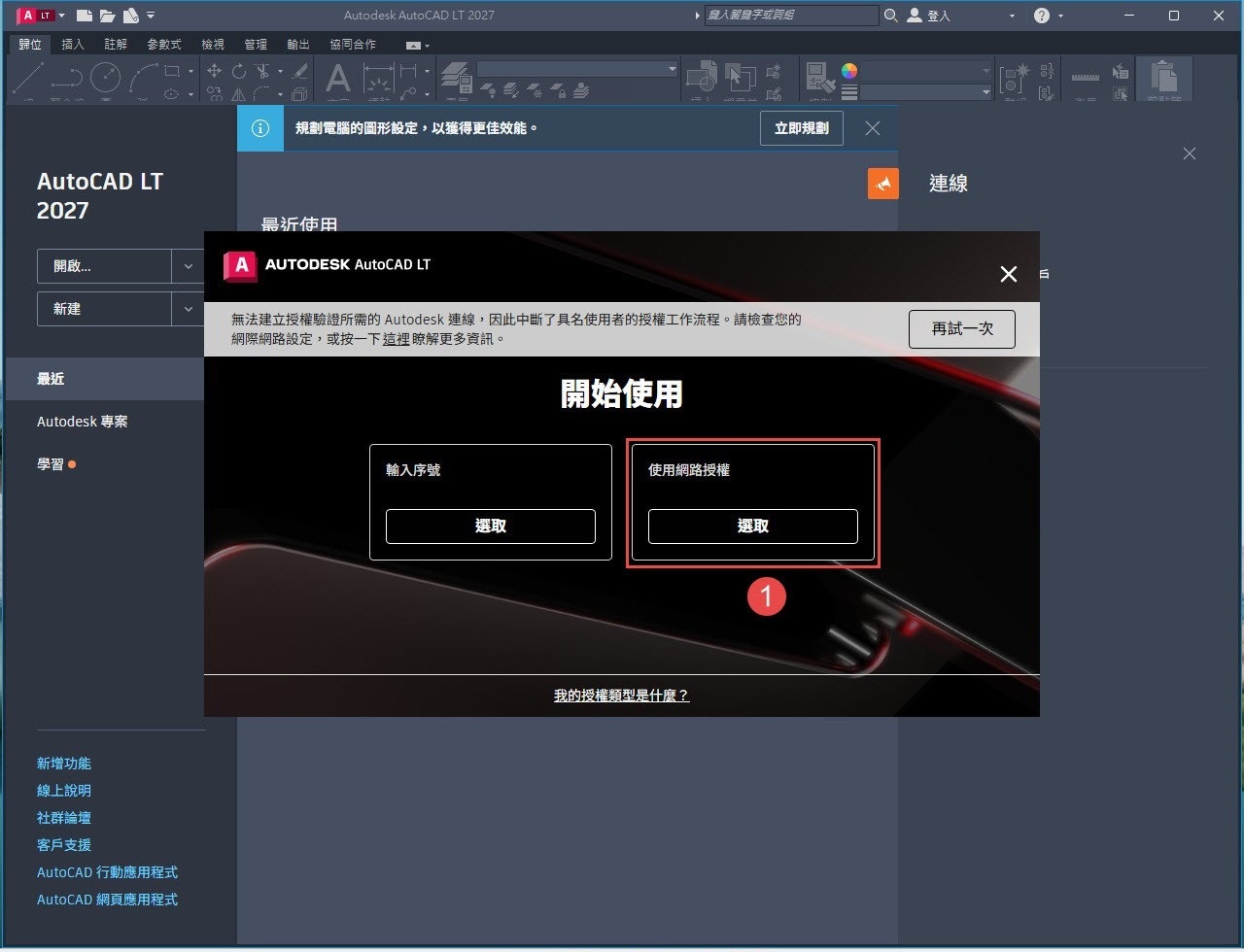1244x952 pixels.
Task: Close the AutoCAD LT licensing dialog
Action: coord(1009,275)
